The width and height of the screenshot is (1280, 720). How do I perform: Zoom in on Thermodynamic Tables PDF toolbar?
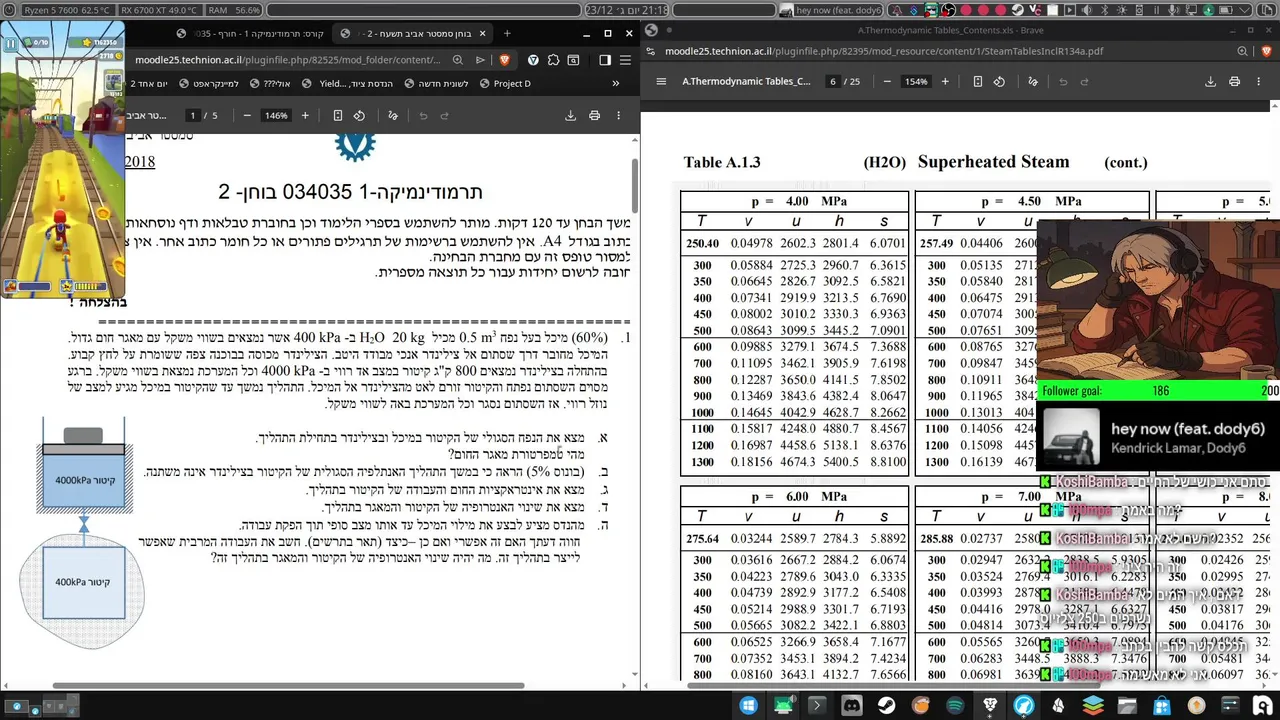[945, 82]
